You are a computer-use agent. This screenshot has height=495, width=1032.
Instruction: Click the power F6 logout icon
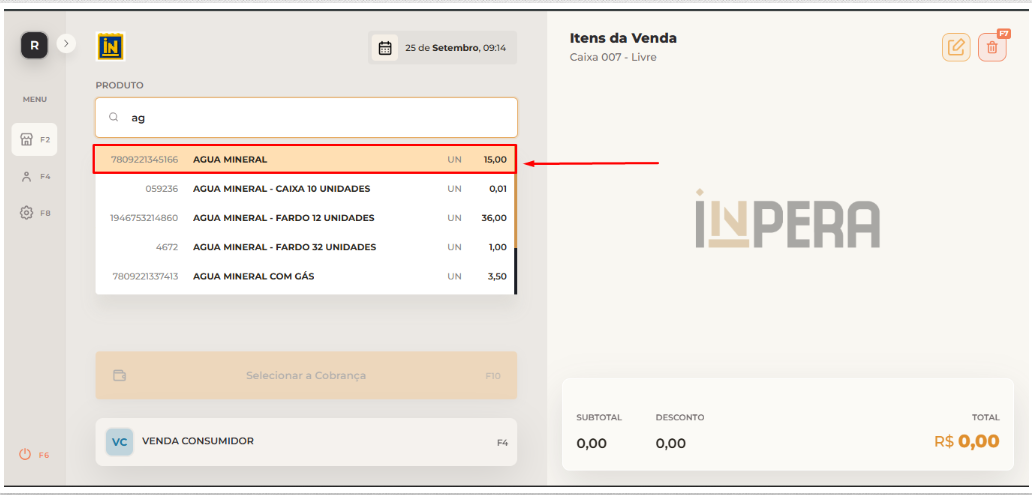pos(34,455)
